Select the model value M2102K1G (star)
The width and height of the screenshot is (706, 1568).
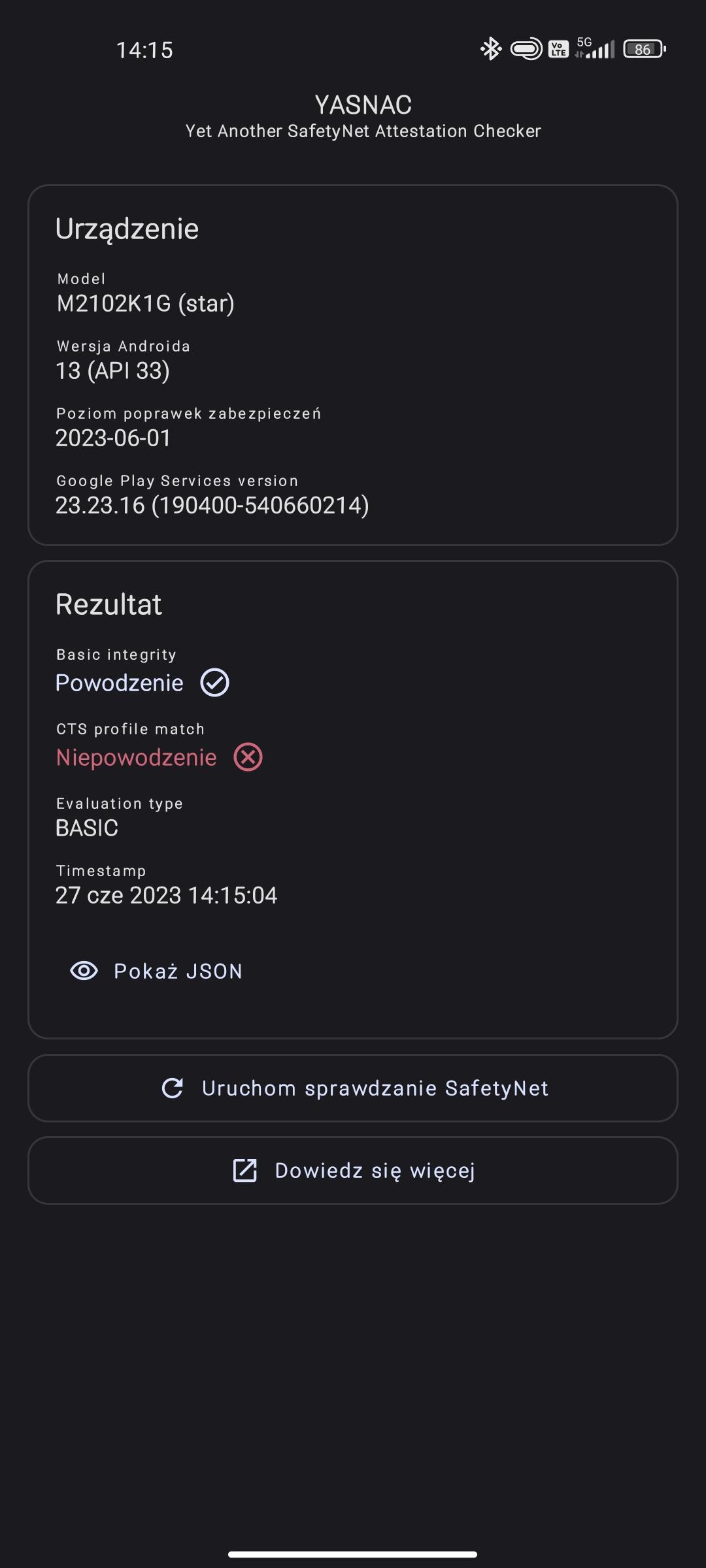point(145,303)
